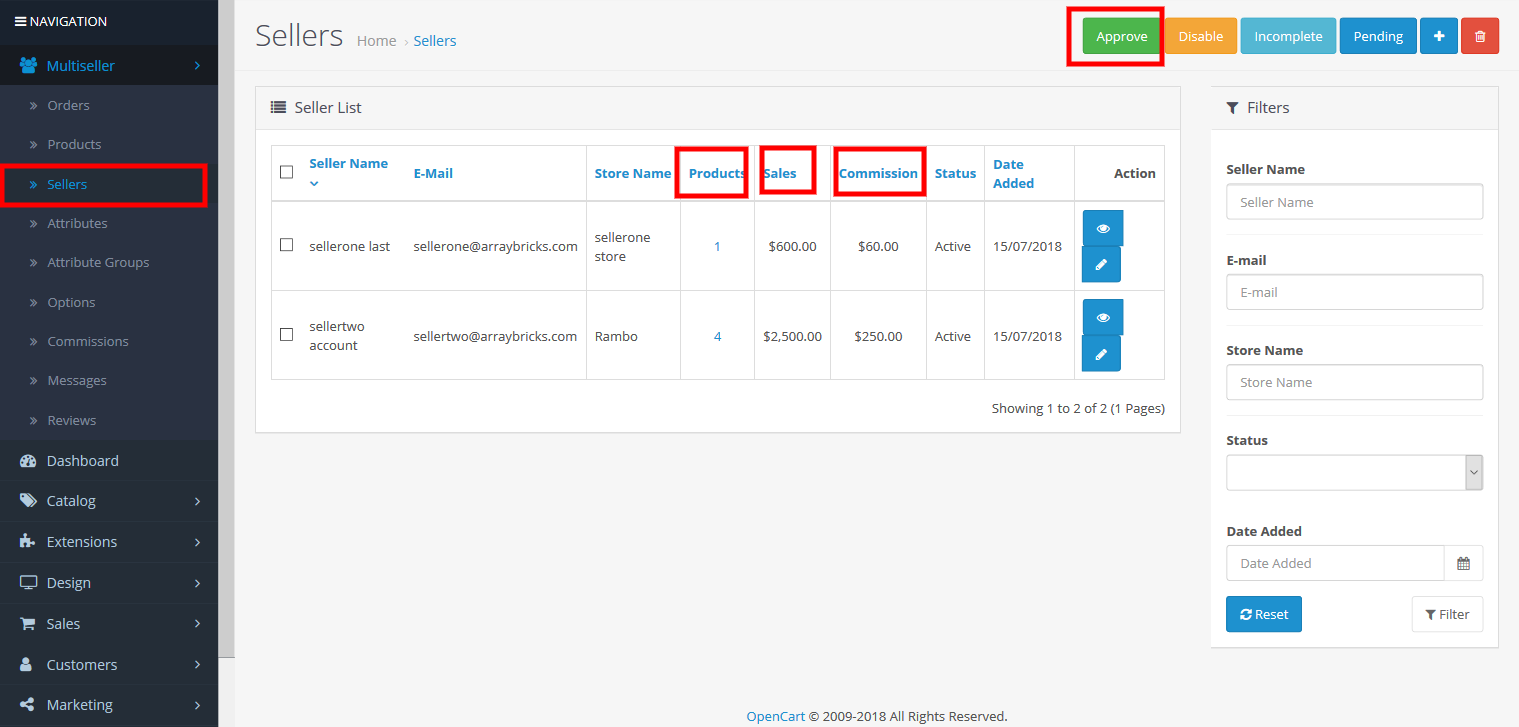
Task: Go to the Home breadcrumb link
Action: pyautogui.click(x=376, y=41)
